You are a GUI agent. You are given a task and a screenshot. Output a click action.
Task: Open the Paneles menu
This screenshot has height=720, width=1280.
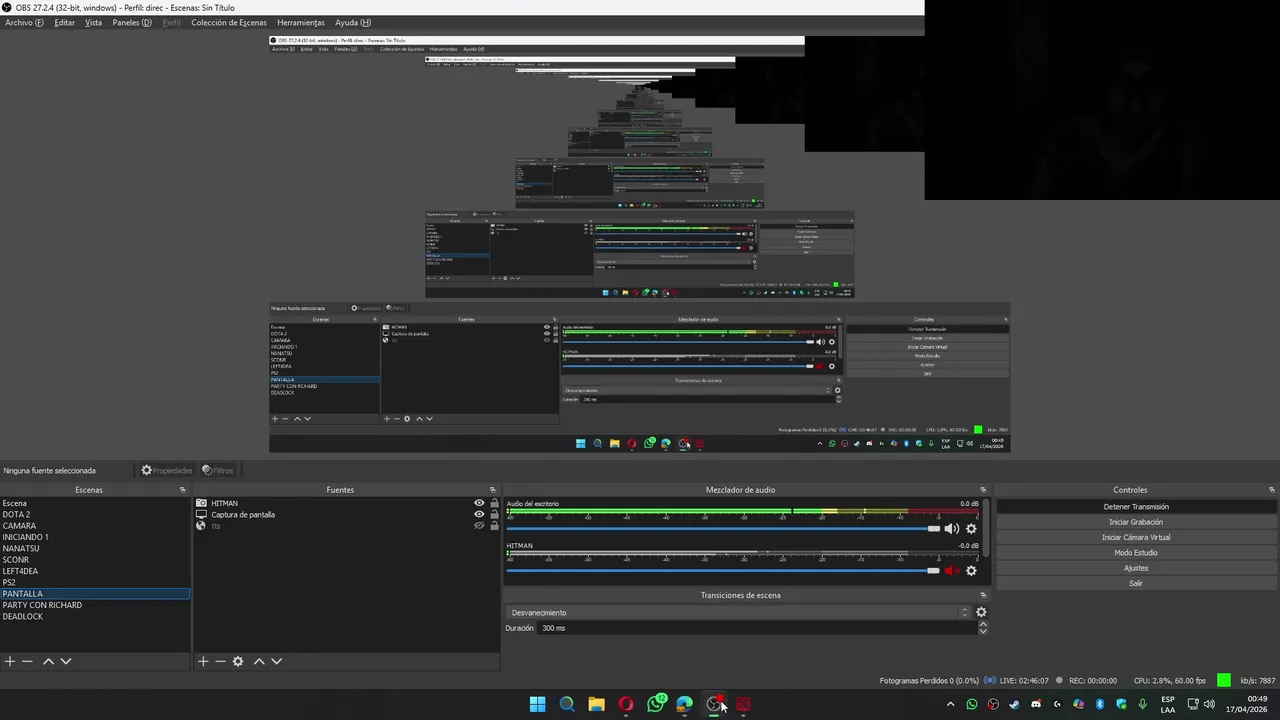coord(132,22)
